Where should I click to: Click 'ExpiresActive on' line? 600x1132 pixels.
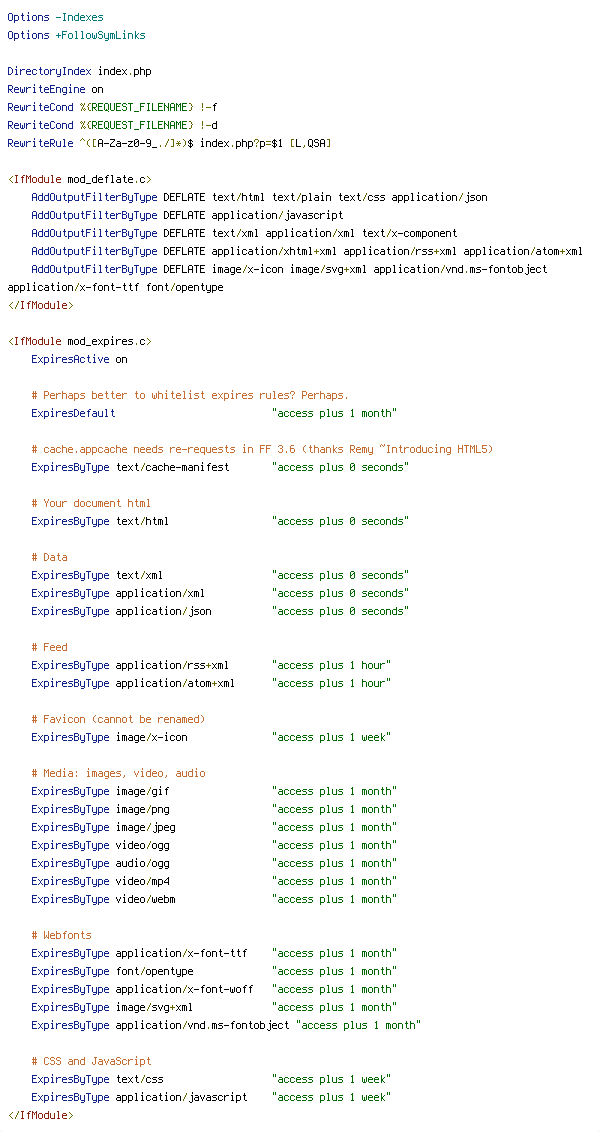click(79, 359)
